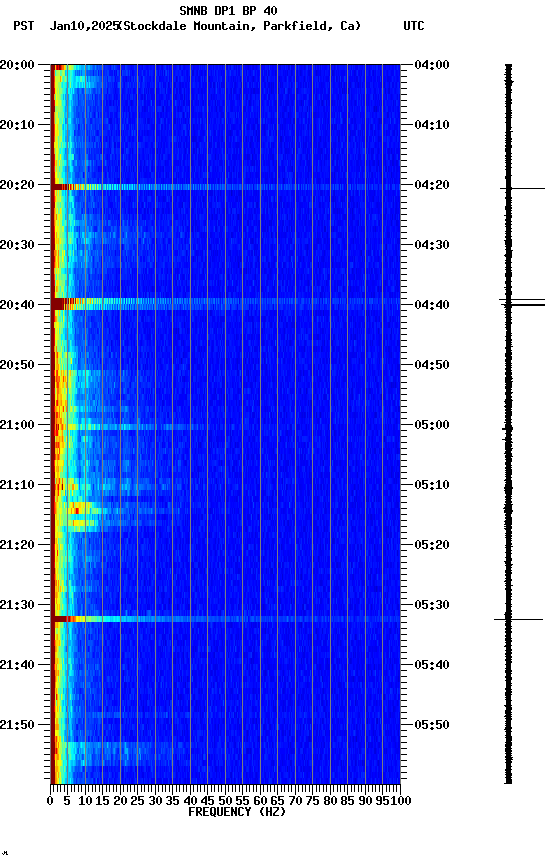552x864 pixels.
Task: Click the 05:20 UTC time label
Action: coord(432,545)
